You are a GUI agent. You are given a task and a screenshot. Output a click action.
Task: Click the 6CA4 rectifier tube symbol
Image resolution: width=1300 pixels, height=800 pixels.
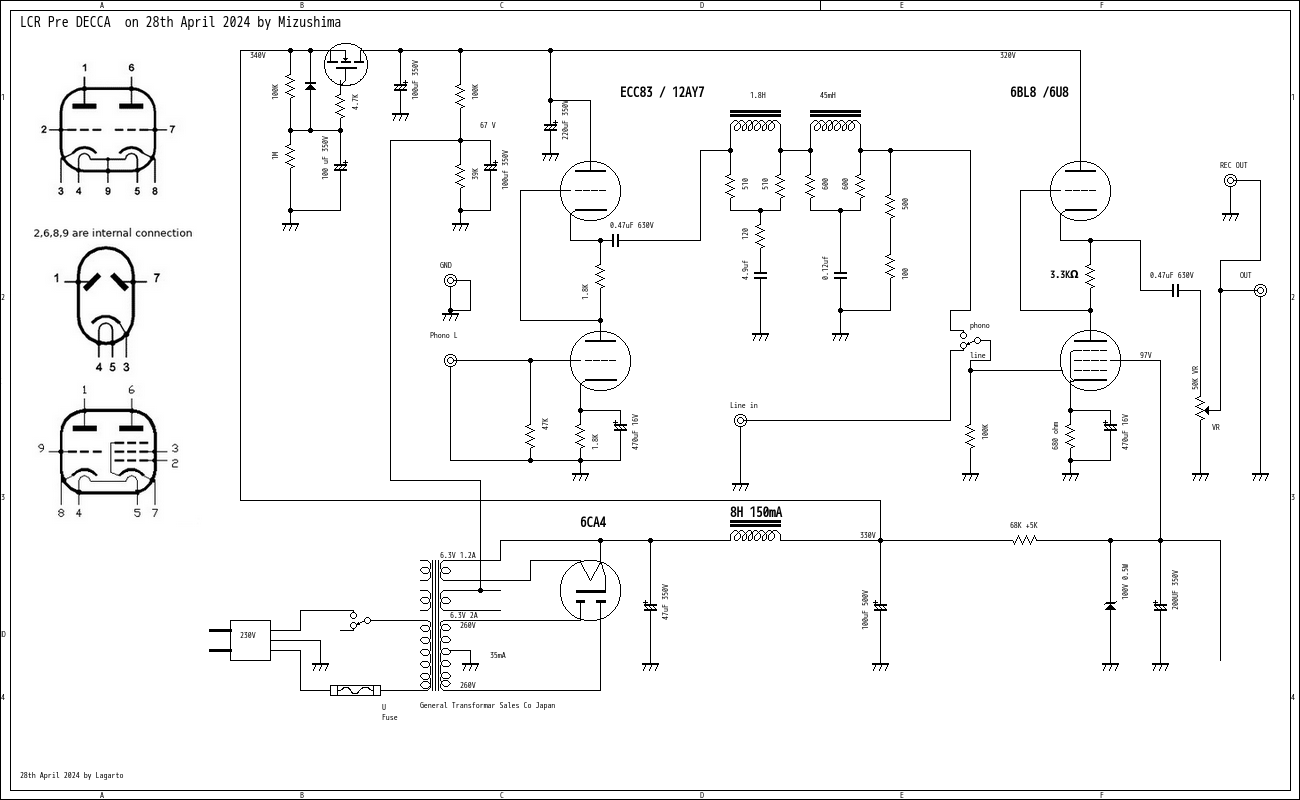(x=590, y=590)
